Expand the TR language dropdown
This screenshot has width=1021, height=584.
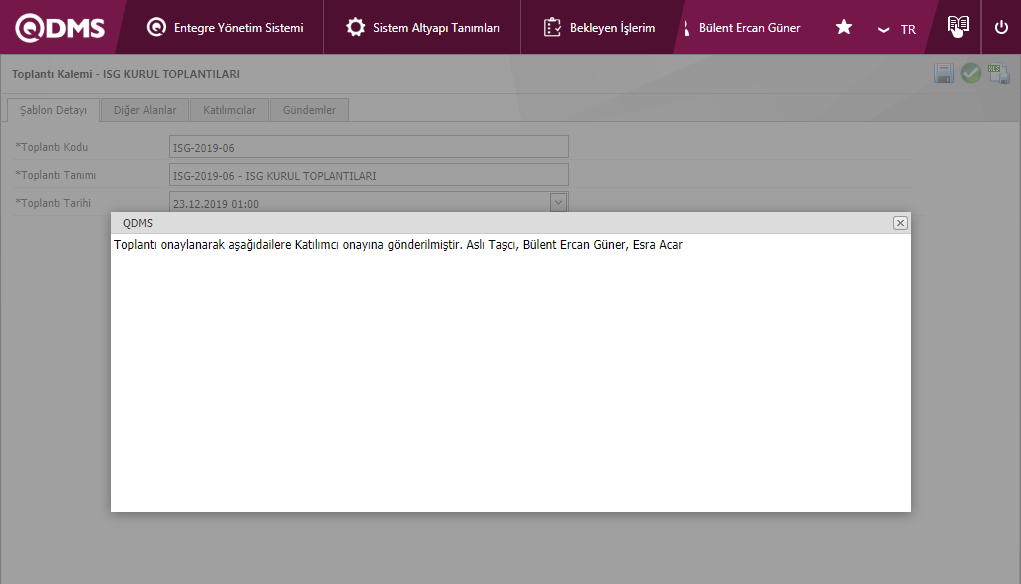click(896, 29)
